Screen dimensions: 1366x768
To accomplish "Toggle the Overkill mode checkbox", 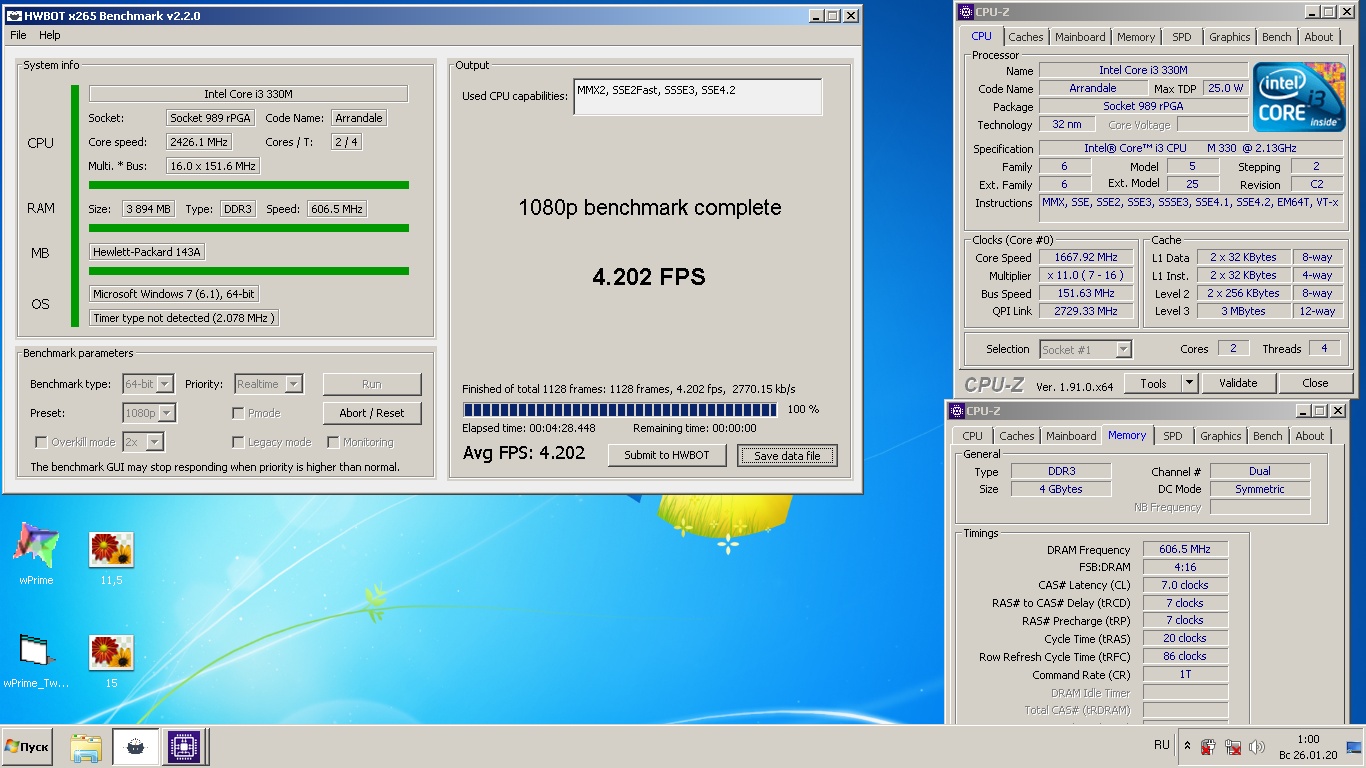I will point(41,442).
